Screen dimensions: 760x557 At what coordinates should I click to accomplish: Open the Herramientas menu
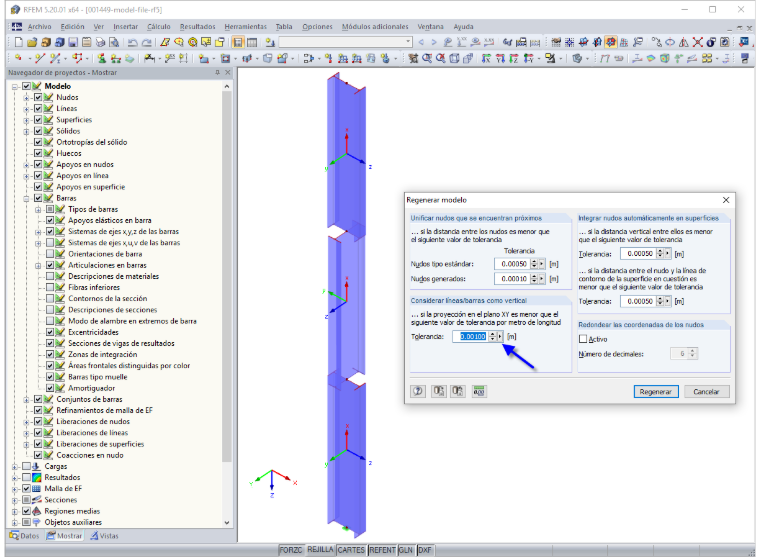coord(245,27)
